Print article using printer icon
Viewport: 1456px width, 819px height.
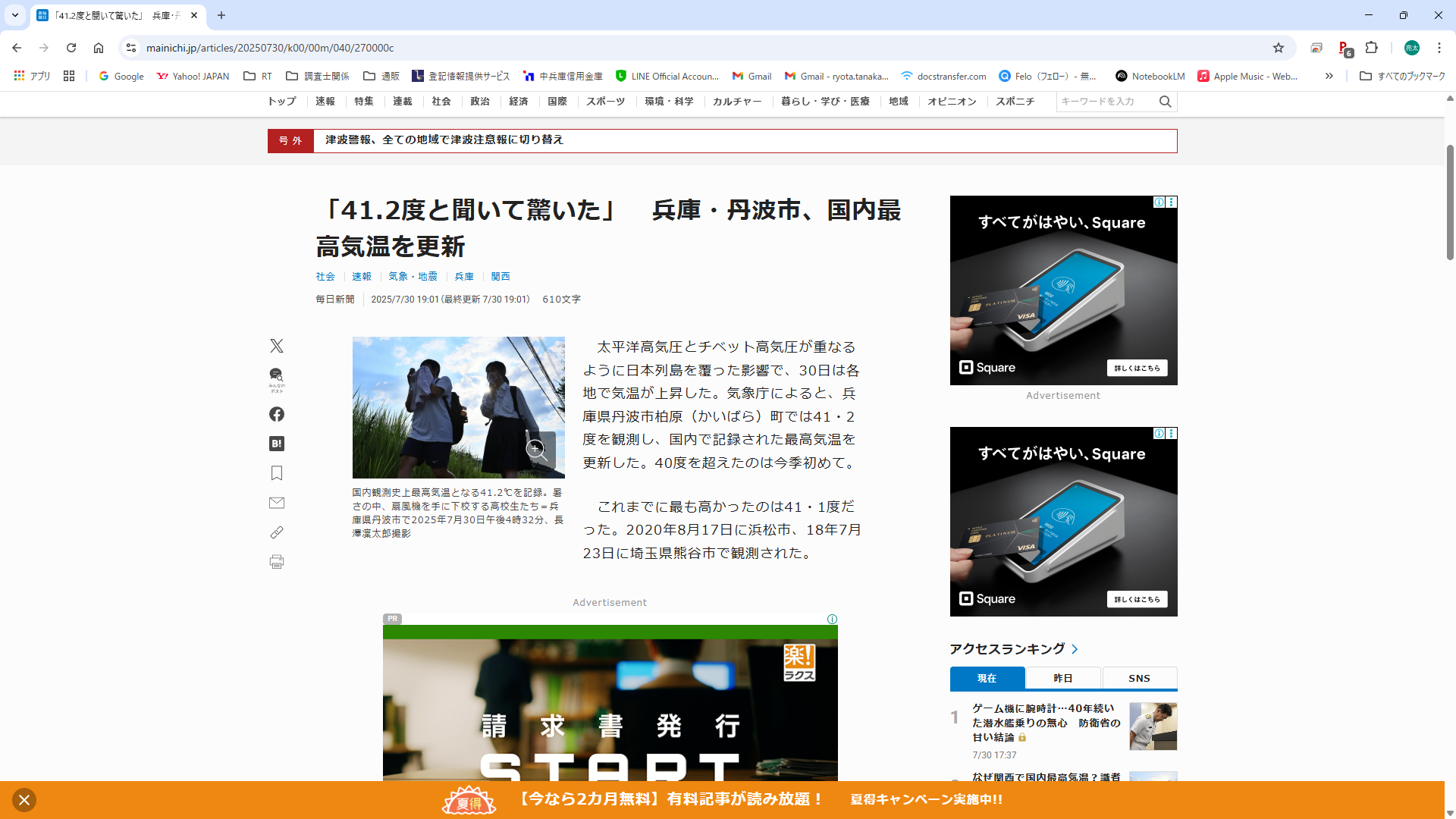click(x=277, y=562)
